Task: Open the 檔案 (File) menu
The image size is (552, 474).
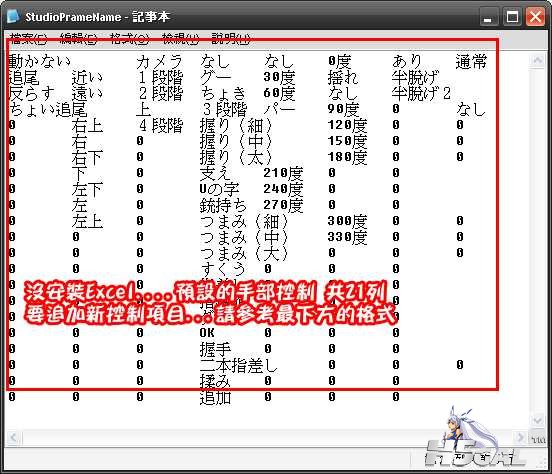Action: point(29,38)
